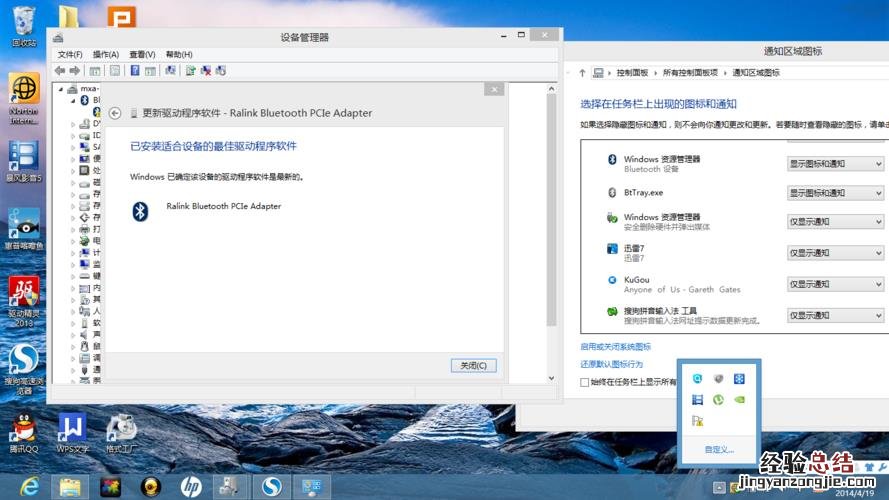Click the grey shield icon in tray popup

click(718, 379)
